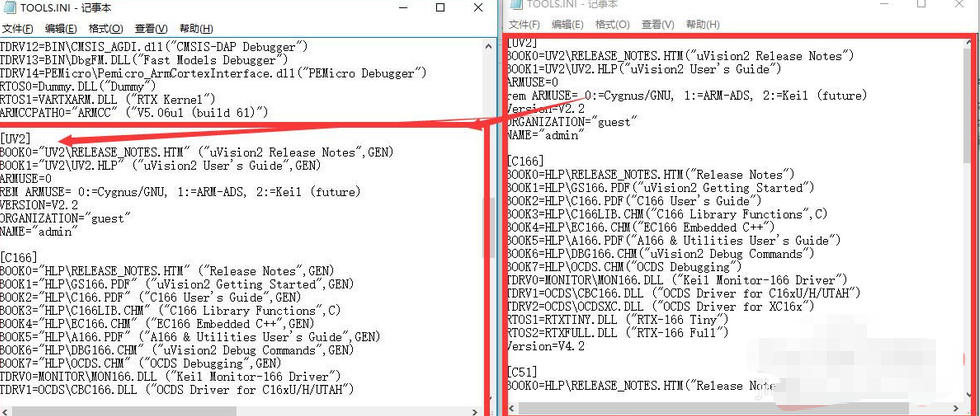
Task: Open 帮助(H) menu in right Notepad window
Action: pyautogui.click(x=702, y=24)
